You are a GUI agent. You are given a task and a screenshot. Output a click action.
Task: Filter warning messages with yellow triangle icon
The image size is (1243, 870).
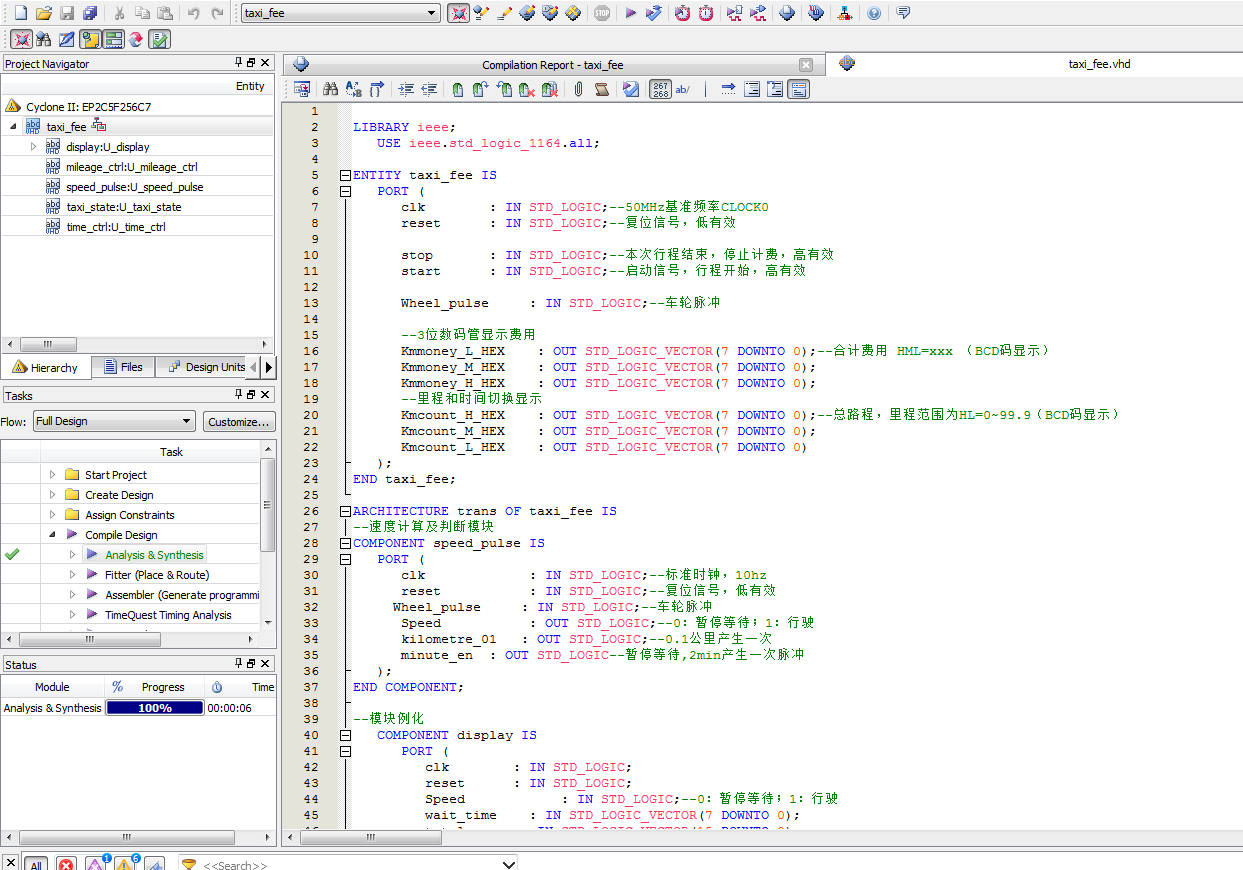pyautogui.click(x=125, y=864)
